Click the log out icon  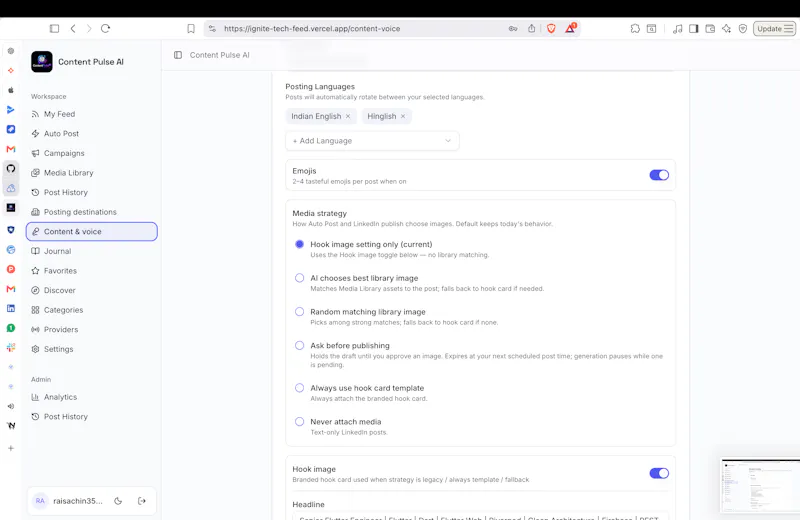[142, 501]
